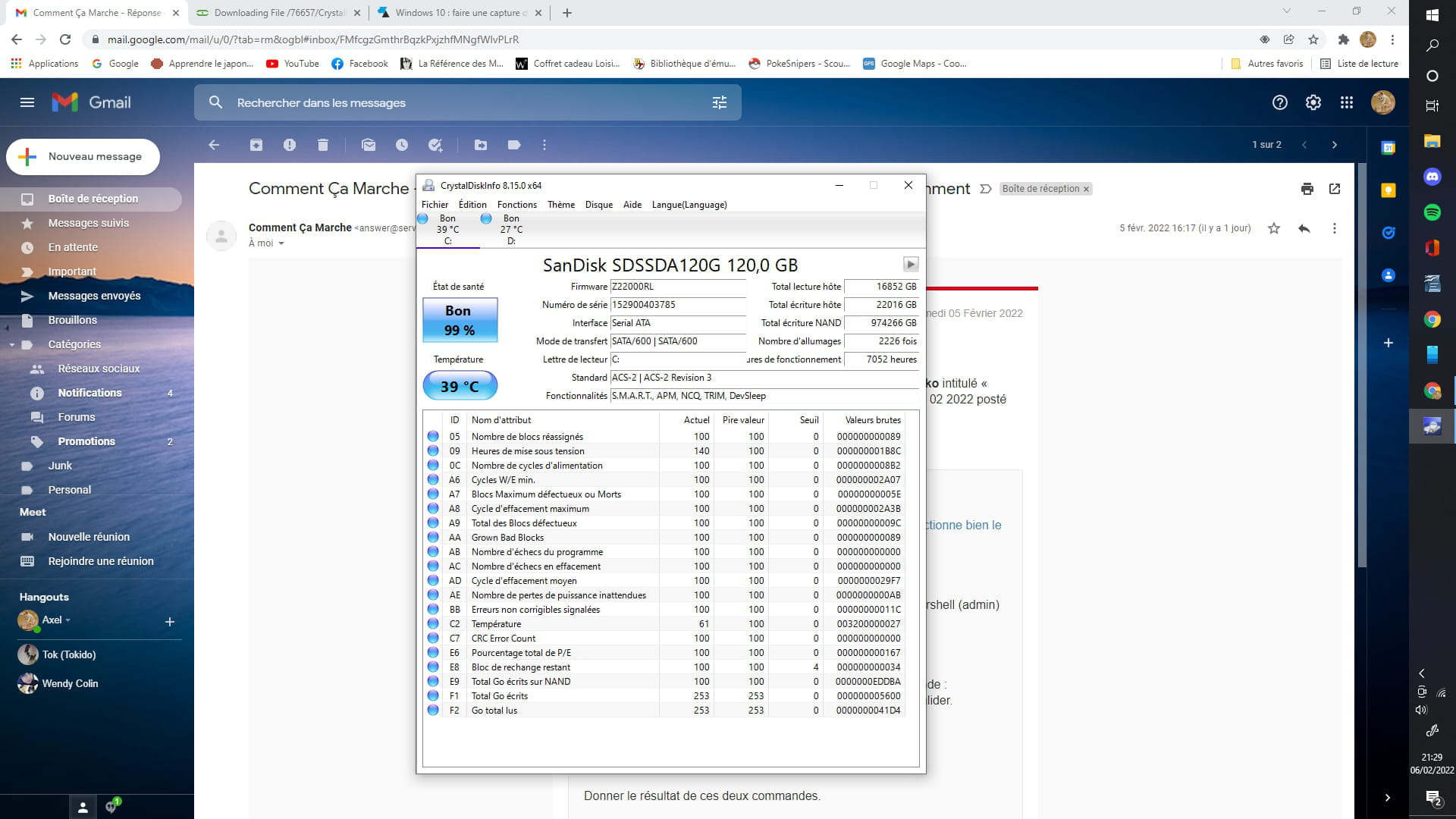The width and height of the screenshot is (1456, 819).
Task: Remove Boîte de réception label x
Action: (x=1086, y=189)
